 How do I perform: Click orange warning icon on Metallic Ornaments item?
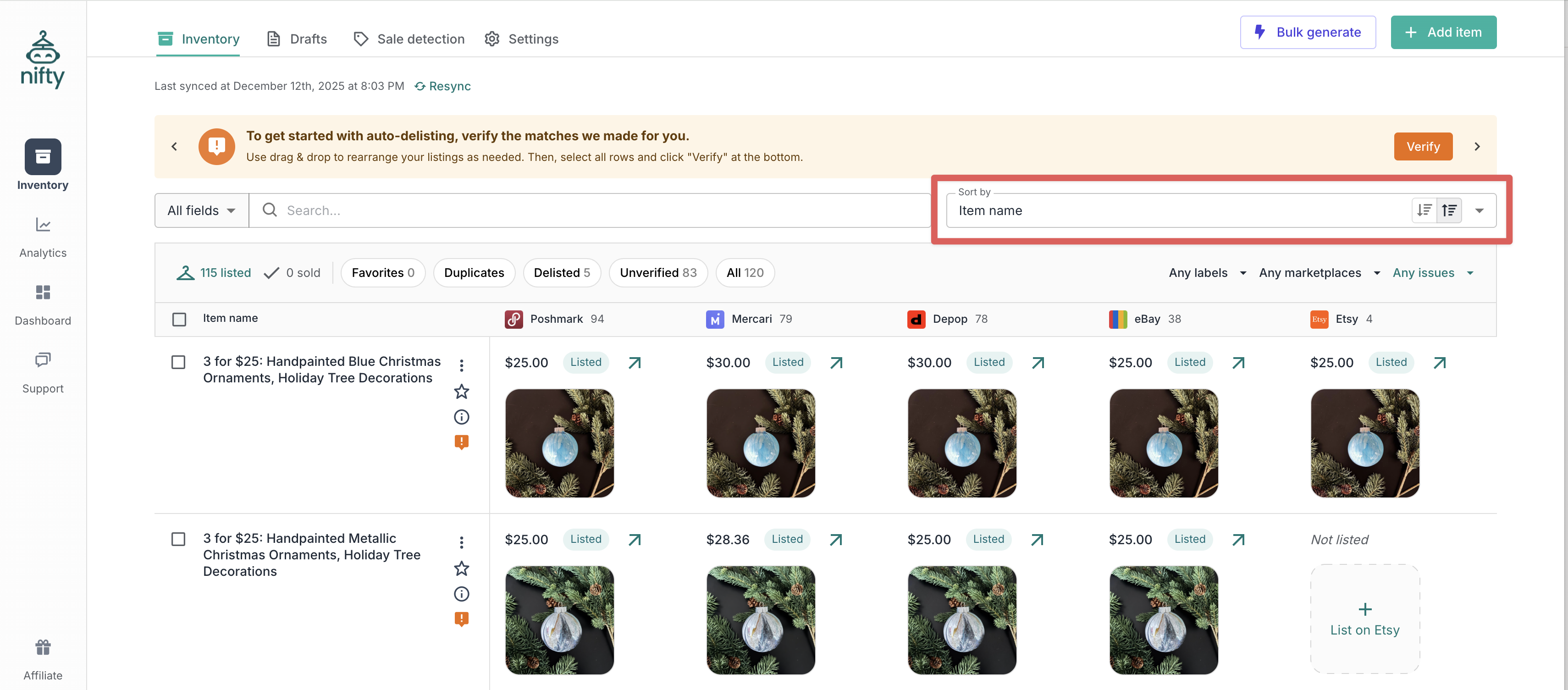pos(461,619)
